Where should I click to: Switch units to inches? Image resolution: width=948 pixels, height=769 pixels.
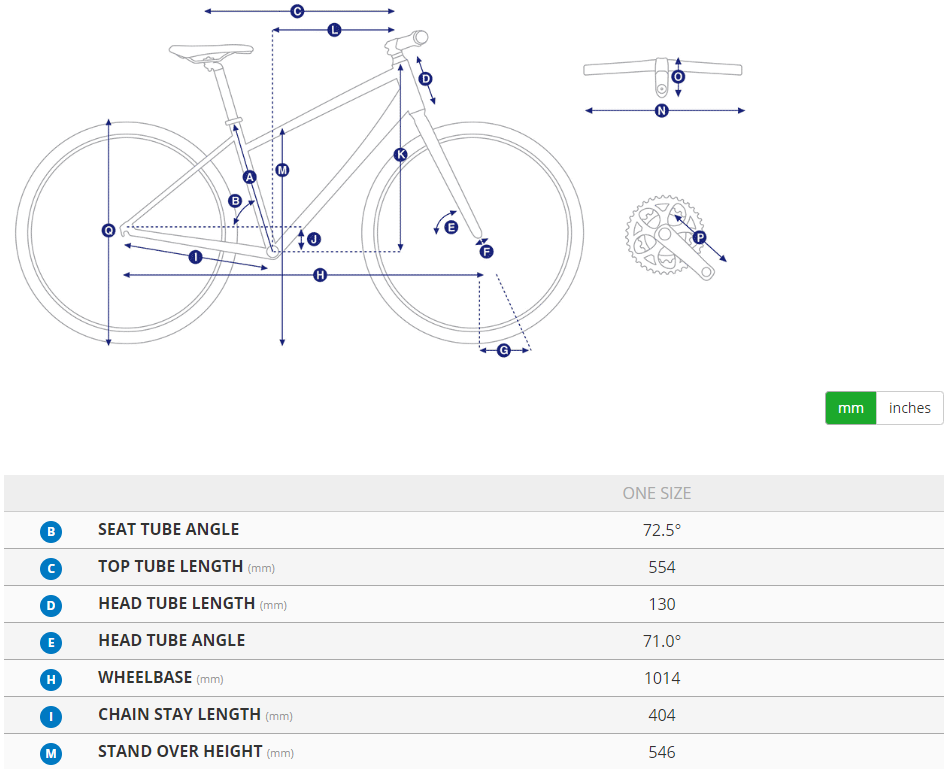pos(909,408)
